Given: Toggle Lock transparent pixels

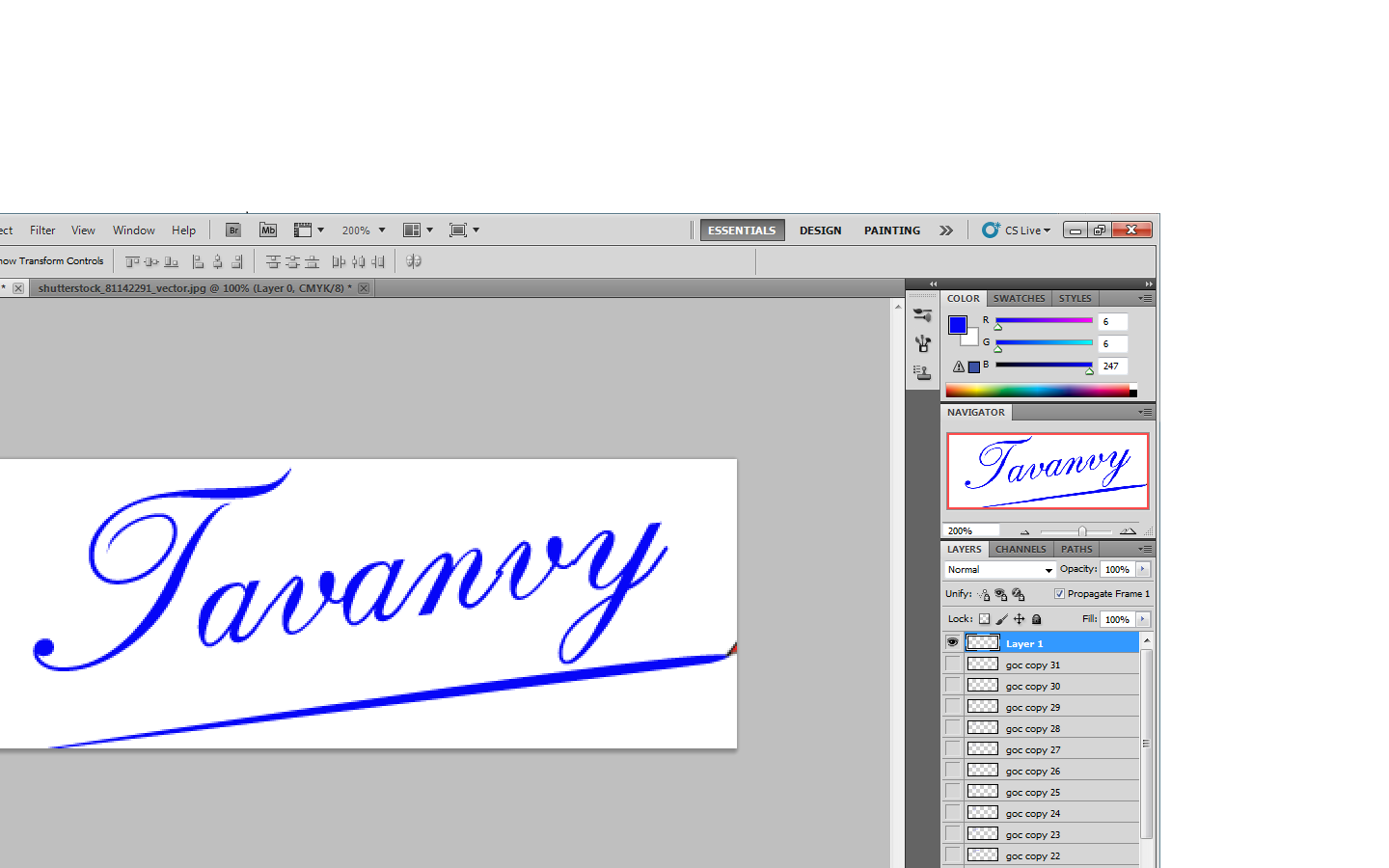Looking at the screenshot, I should click(x=984, y=619).
